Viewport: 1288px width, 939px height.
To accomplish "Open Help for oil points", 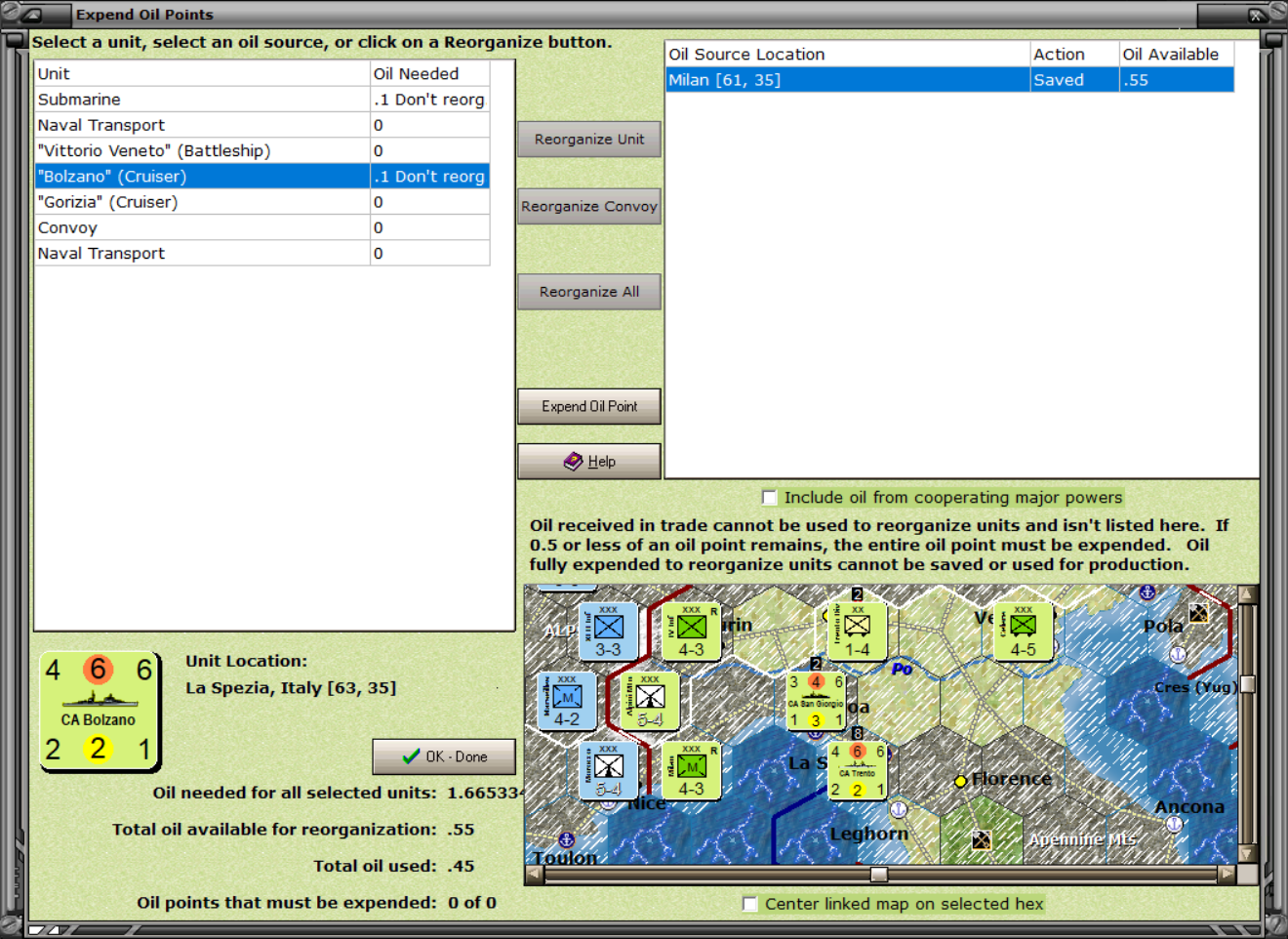I will tap(589, 461).
